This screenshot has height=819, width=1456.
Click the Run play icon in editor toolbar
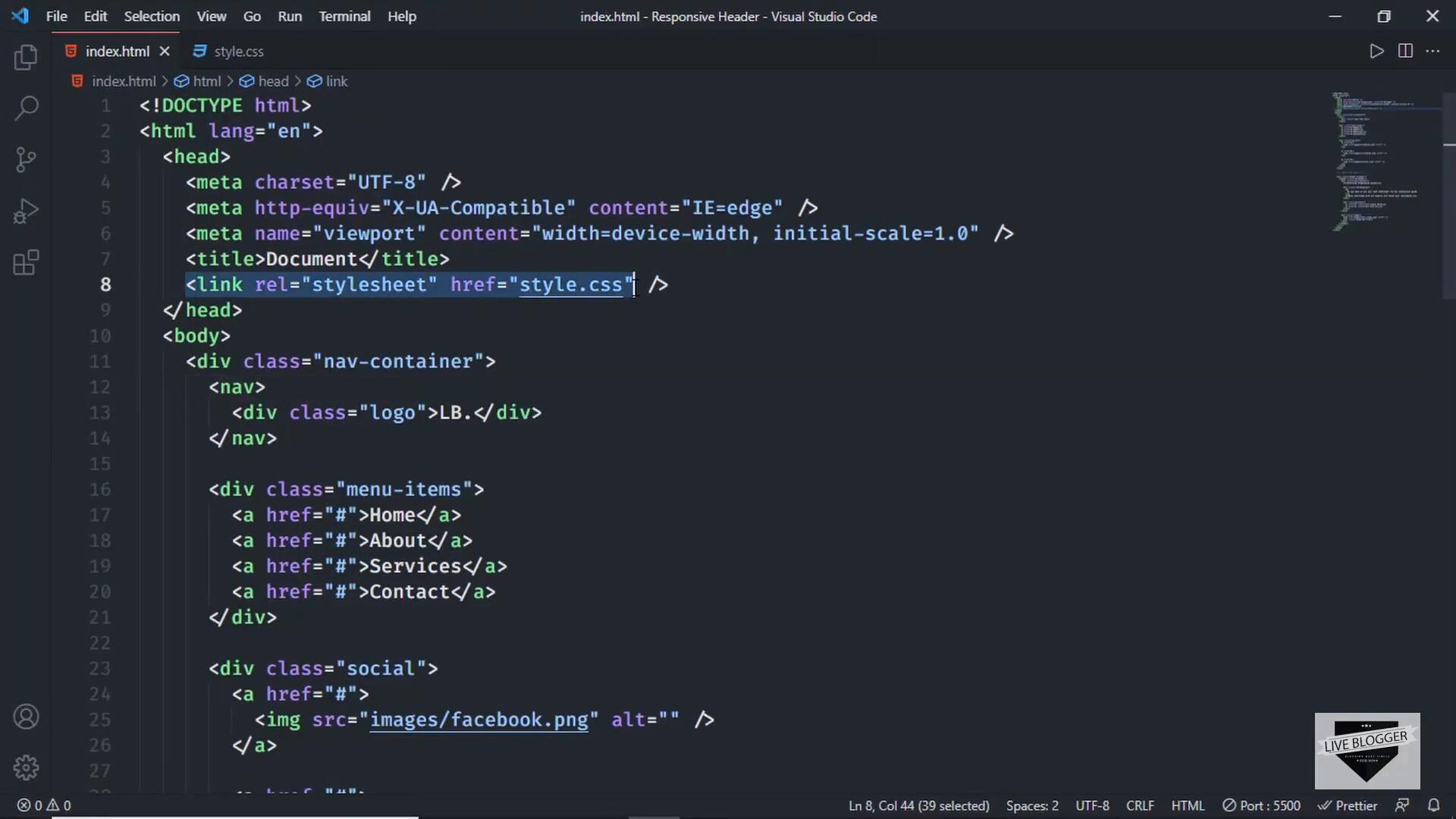(1376, 51)
